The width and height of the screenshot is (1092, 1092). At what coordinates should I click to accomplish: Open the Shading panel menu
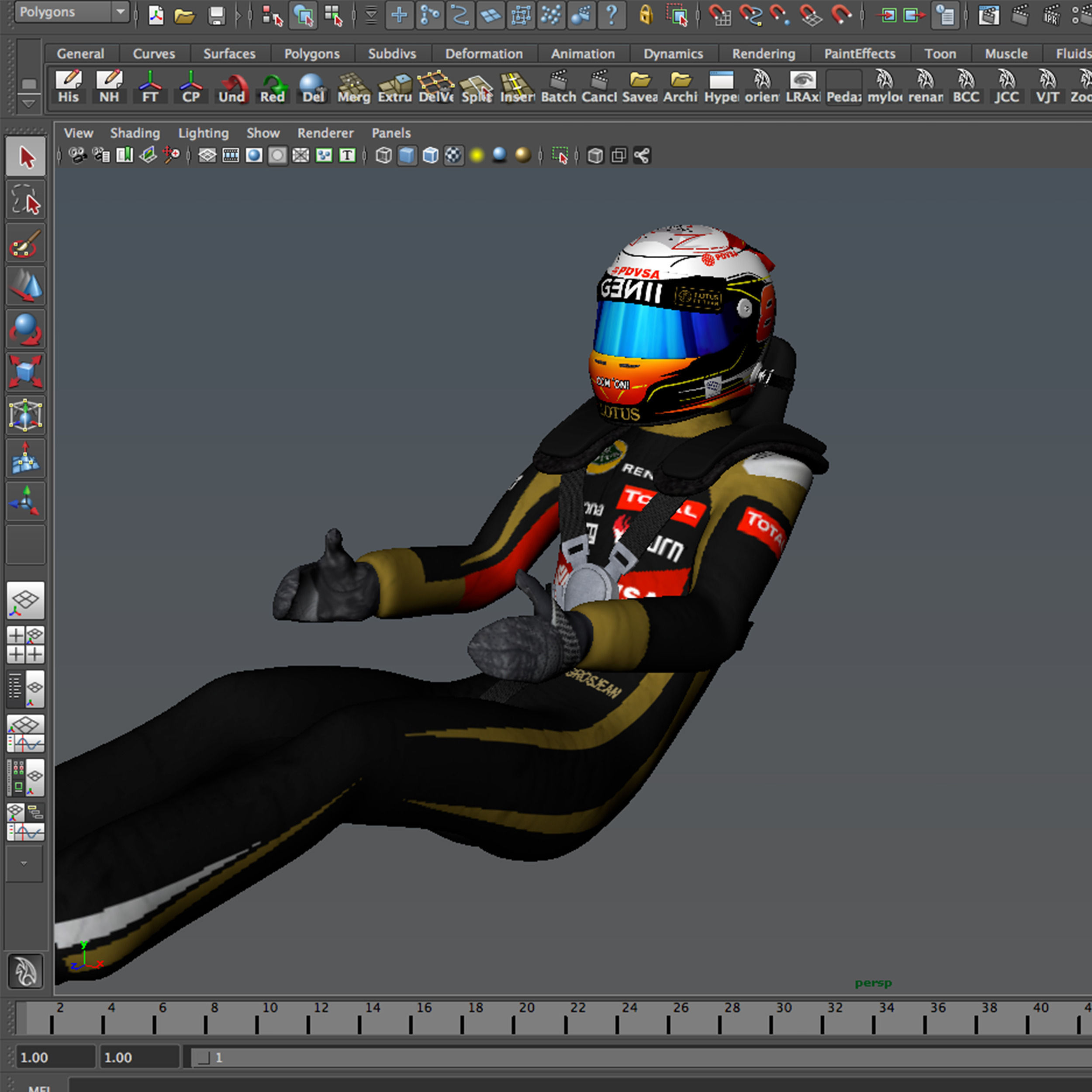coord(135,133)
